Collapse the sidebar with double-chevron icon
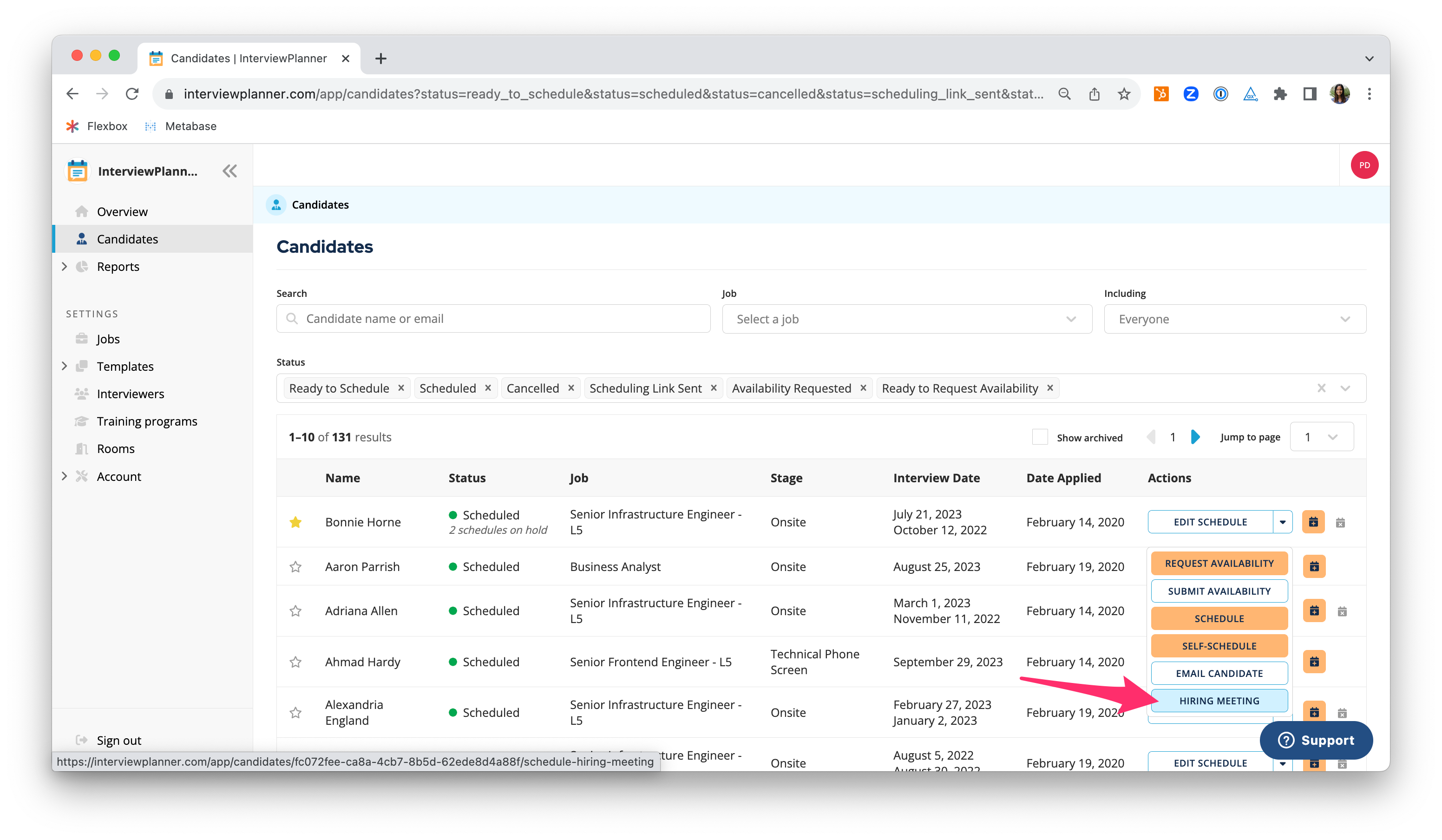 point(229,171)
